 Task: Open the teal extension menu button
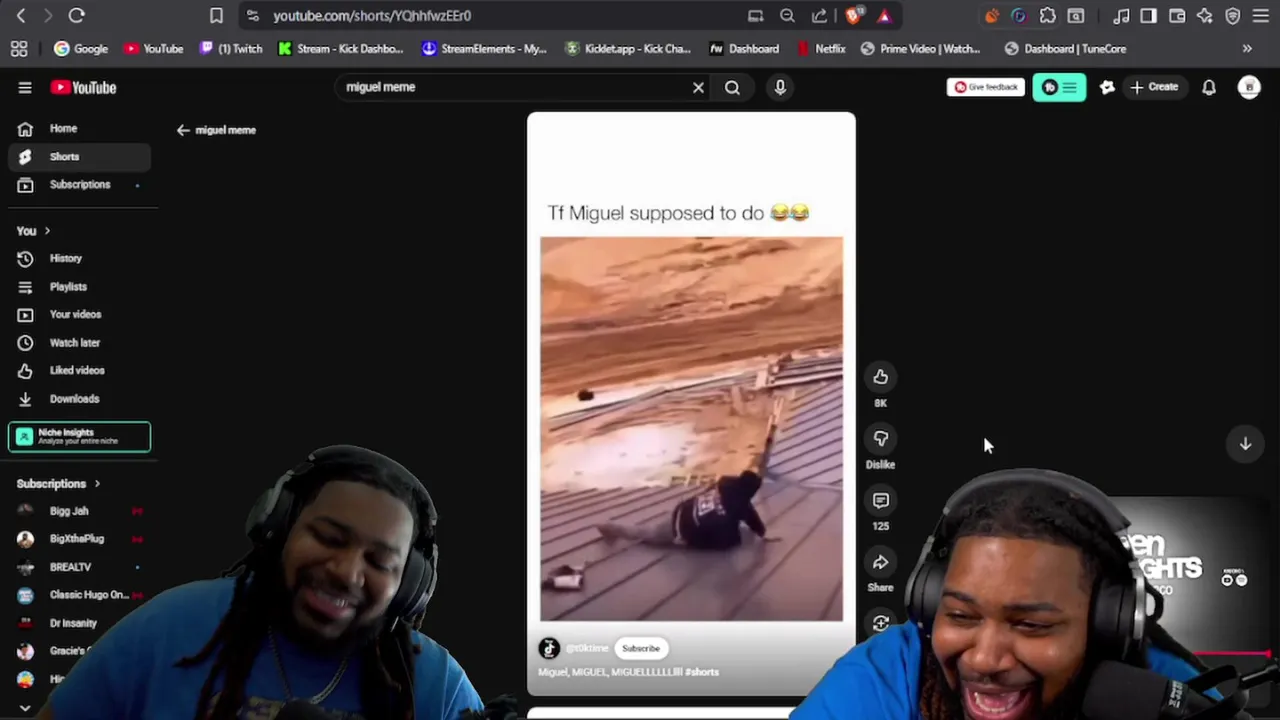(1059, 87)
